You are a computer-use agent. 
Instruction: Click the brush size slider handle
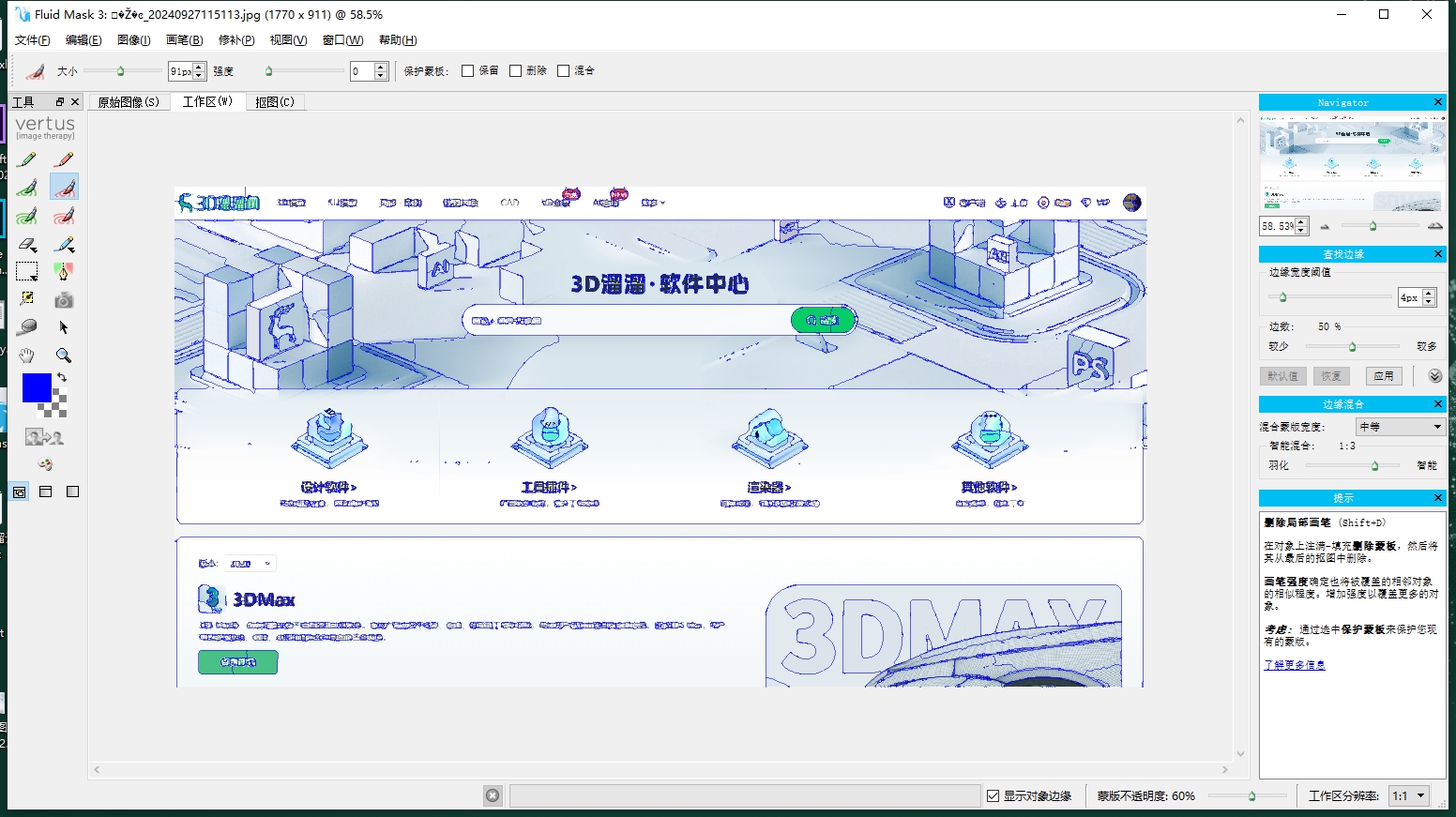point(120,70)
